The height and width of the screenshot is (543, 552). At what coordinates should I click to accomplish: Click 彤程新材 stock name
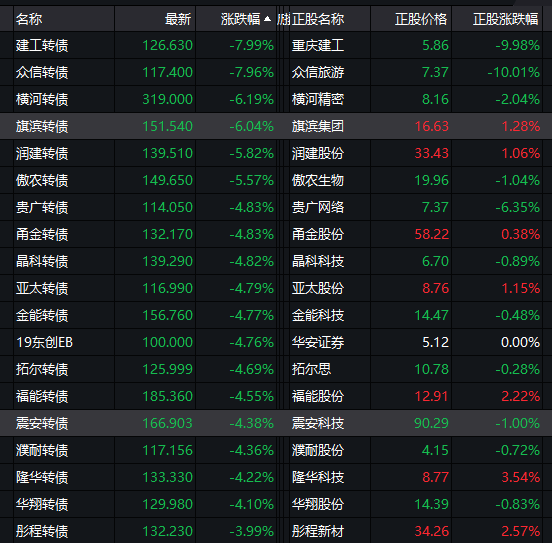(x=318, y=531)
